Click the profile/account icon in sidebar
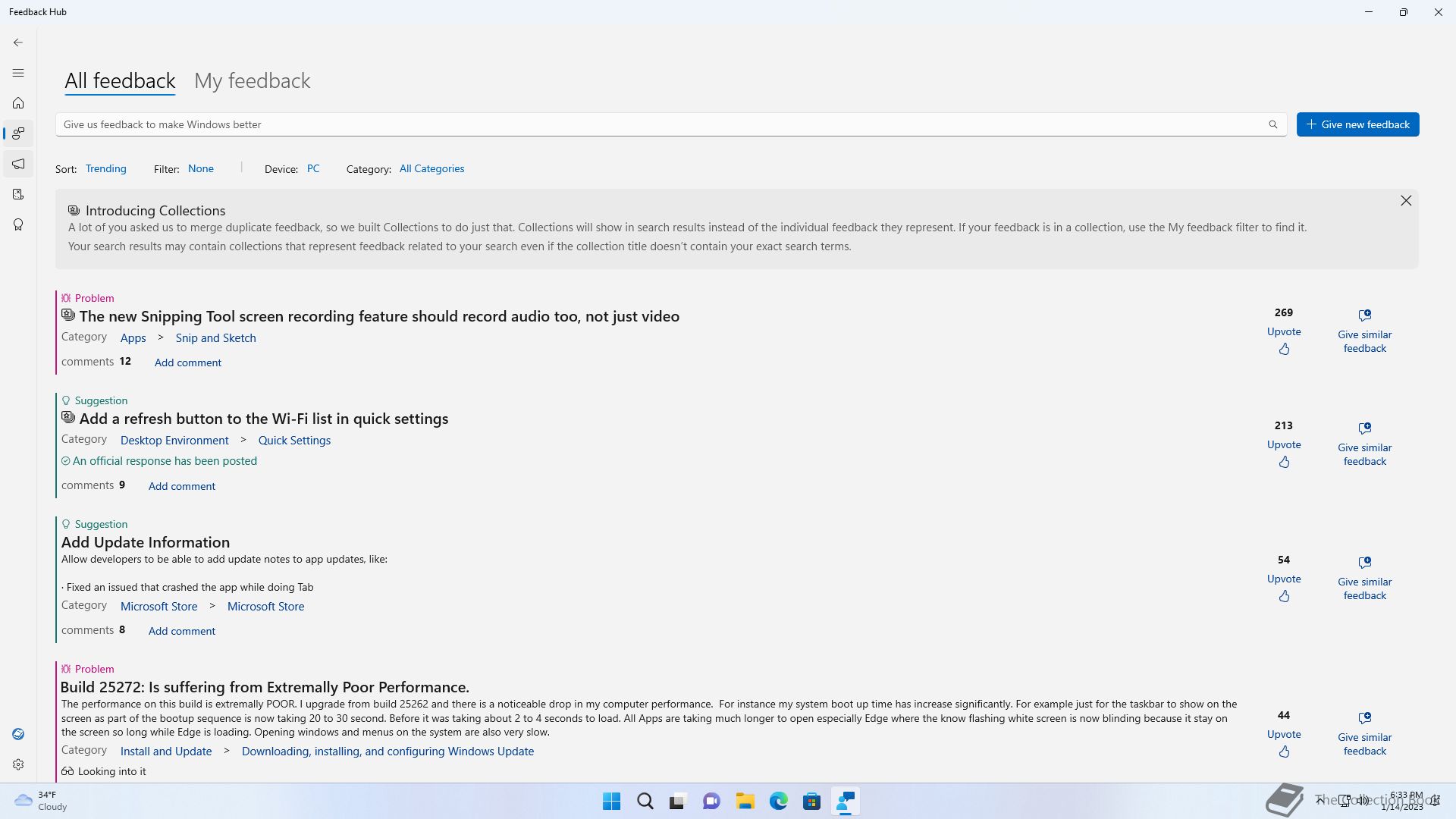Image resolution: width=1456 pixels, height=819 pixels. pyautogui.click(x=18, y=734)
